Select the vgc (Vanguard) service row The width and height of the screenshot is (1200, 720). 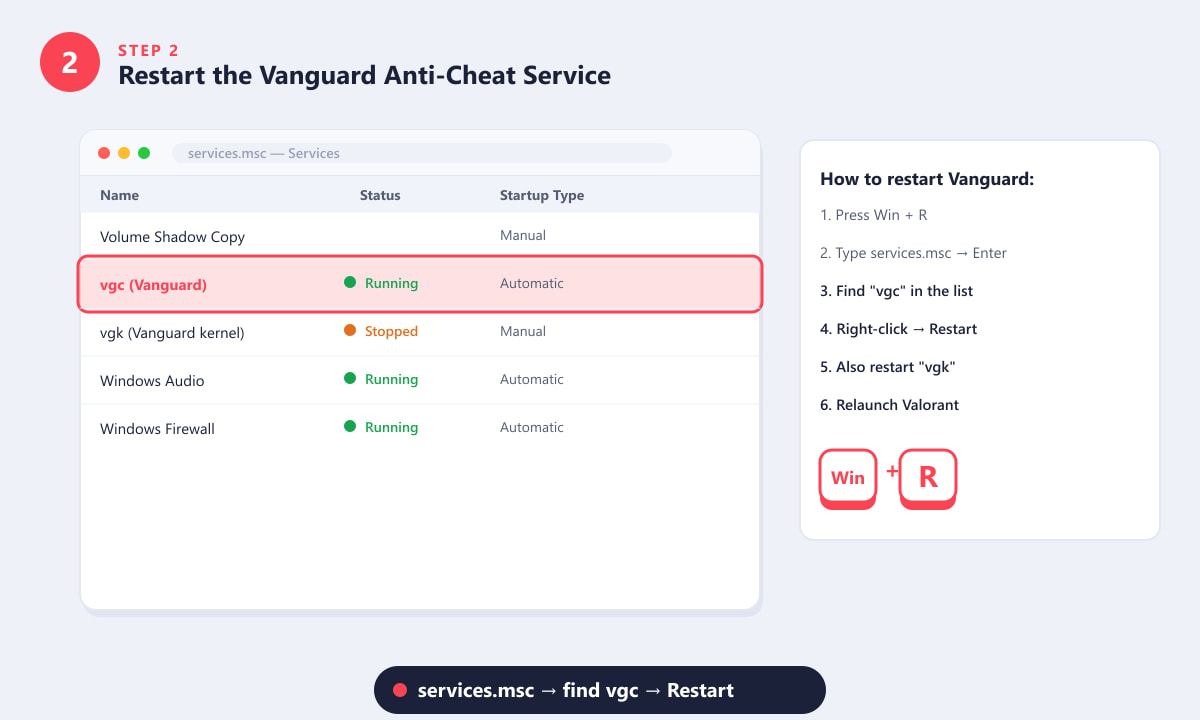pyautogui.click(x=420, y=284)
